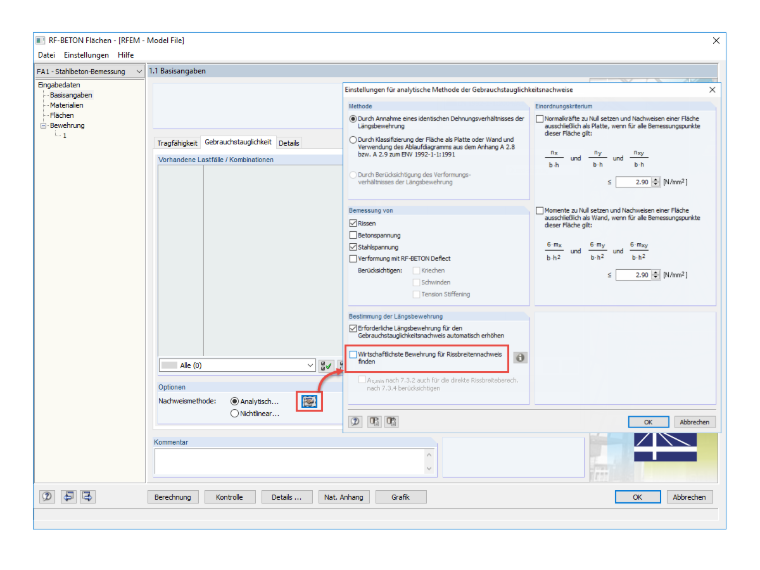Switch to the Details tab
The image size is (760, 570).
[289, 143]
